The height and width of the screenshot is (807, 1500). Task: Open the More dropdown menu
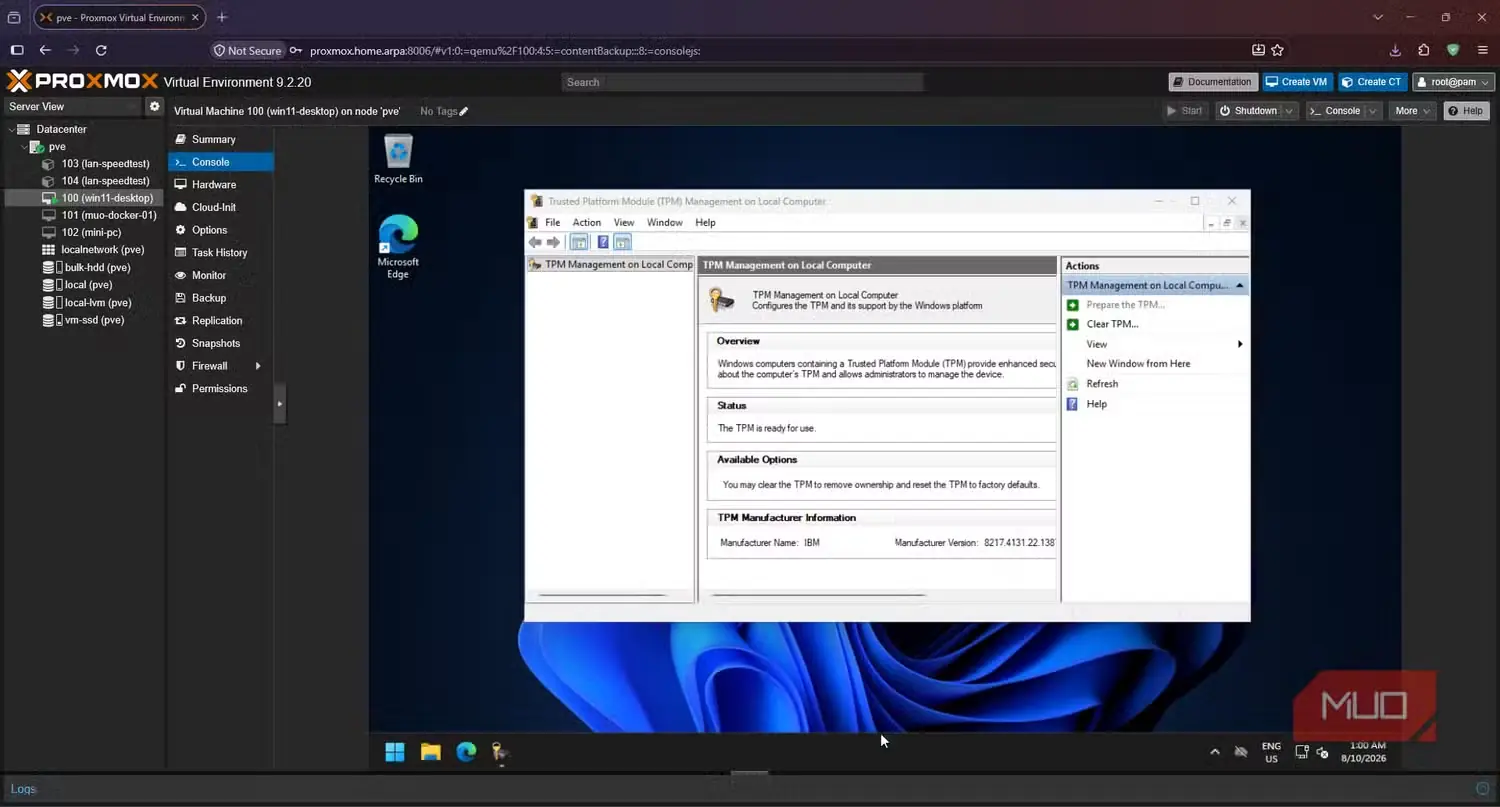point(1413,111)
